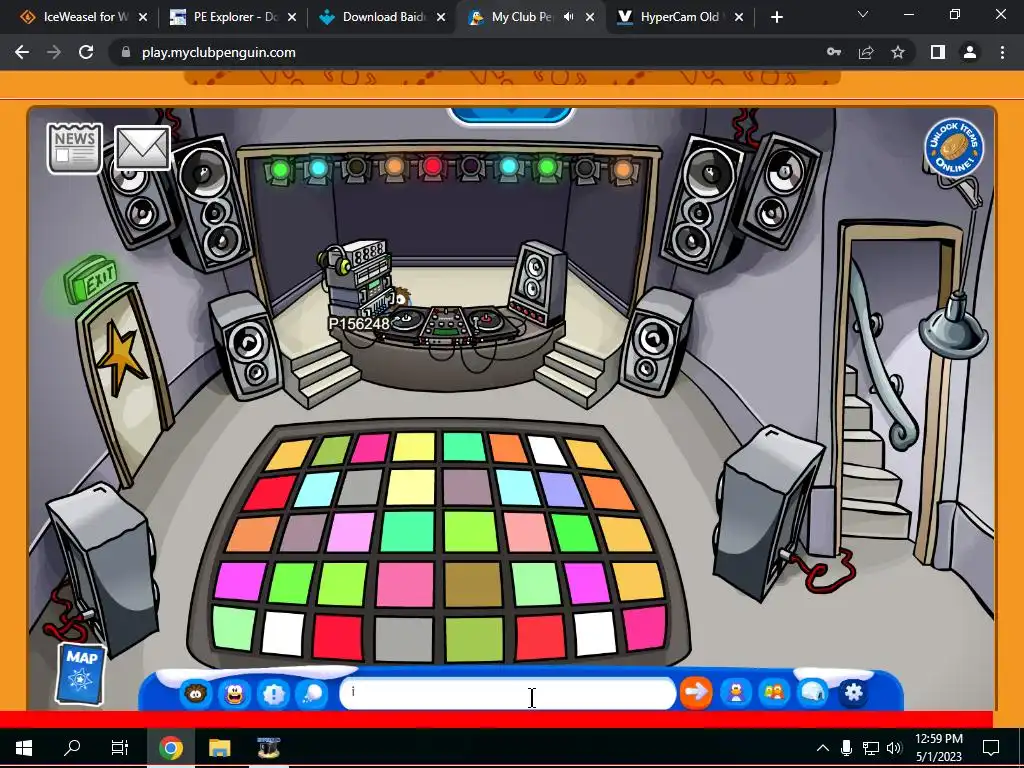Open the network tray icon
1024x768 pixels.
[871, 748]
